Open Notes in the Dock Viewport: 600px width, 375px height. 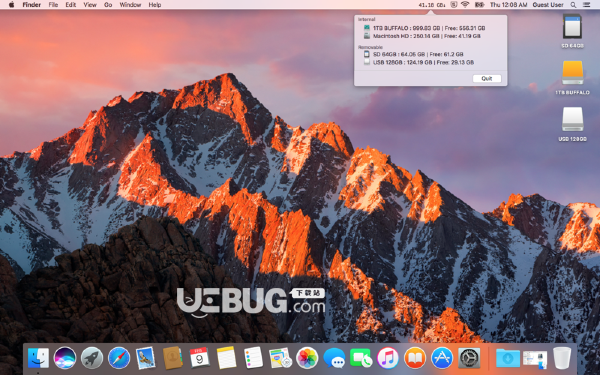226,358
